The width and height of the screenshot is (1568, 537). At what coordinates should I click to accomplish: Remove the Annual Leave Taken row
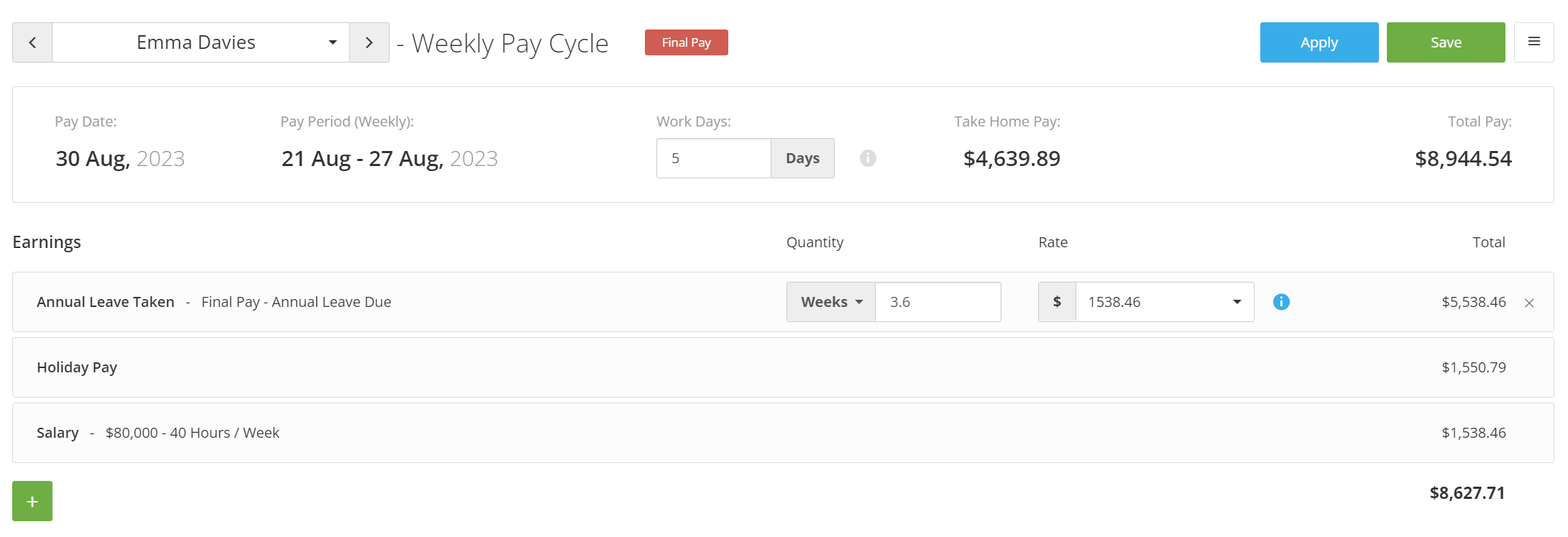[x=1529, y=303]
